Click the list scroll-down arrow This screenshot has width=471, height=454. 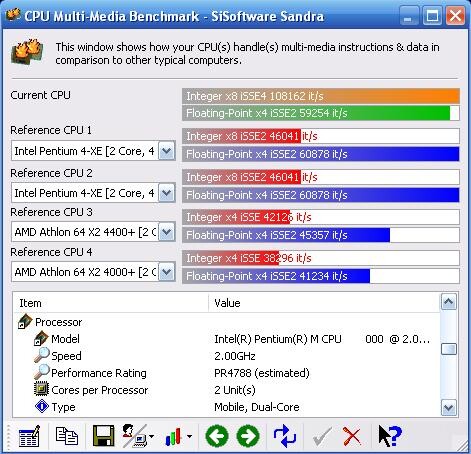point(449,407)
